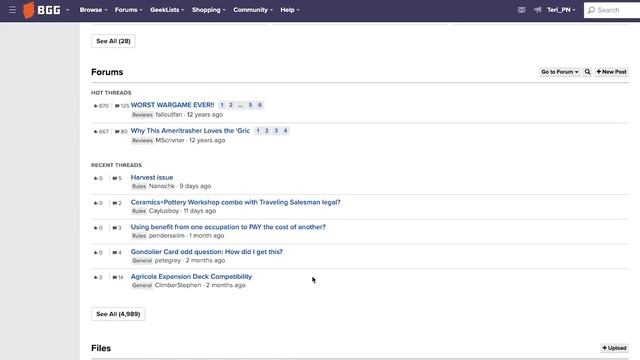Click thumbs-up icon on Ameritrasher thread
640x360 pixels.
coord(96,131)
